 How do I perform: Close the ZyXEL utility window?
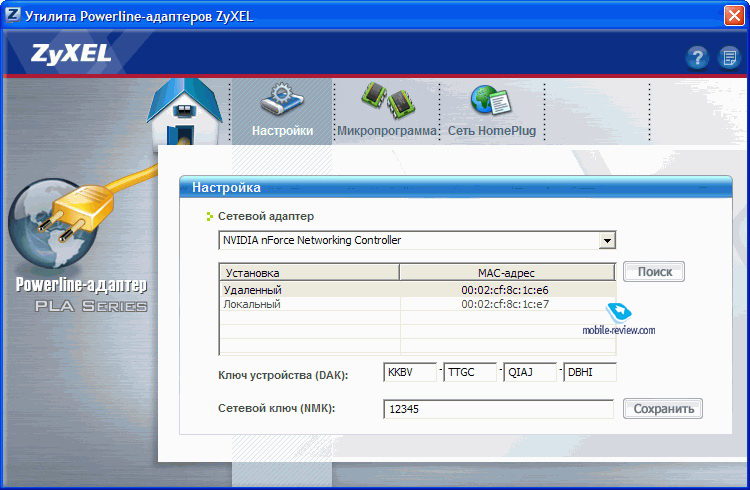(x=734, y=15)
